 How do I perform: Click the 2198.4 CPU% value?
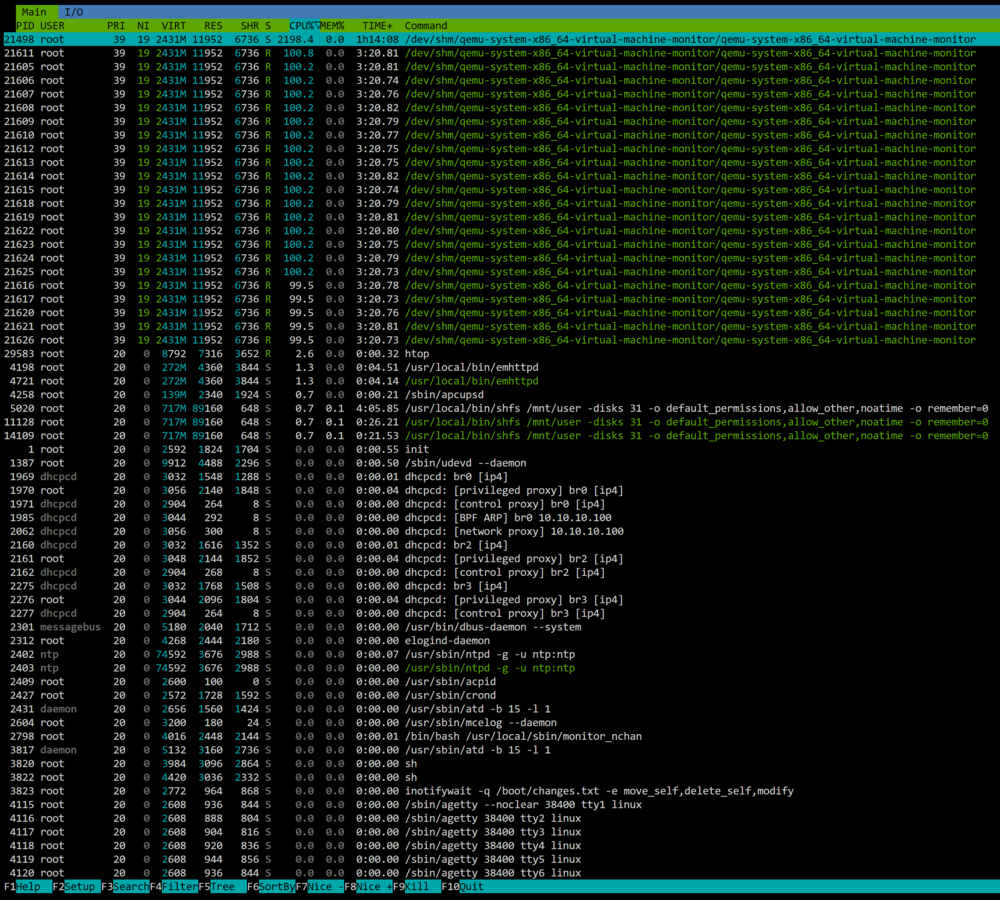295,40
